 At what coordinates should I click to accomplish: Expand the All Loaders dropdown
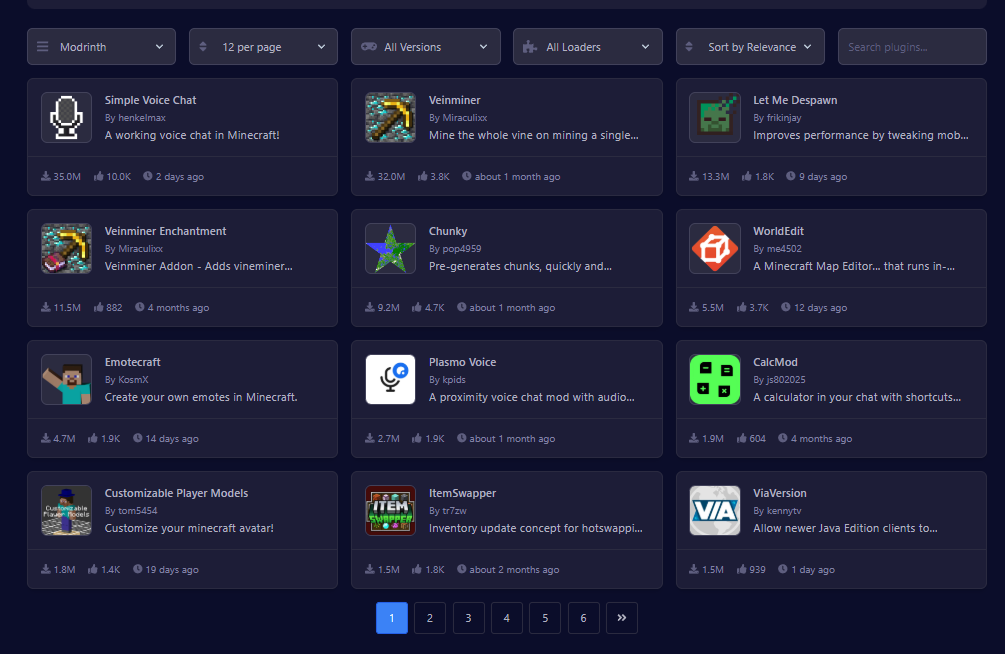point(587,46)
